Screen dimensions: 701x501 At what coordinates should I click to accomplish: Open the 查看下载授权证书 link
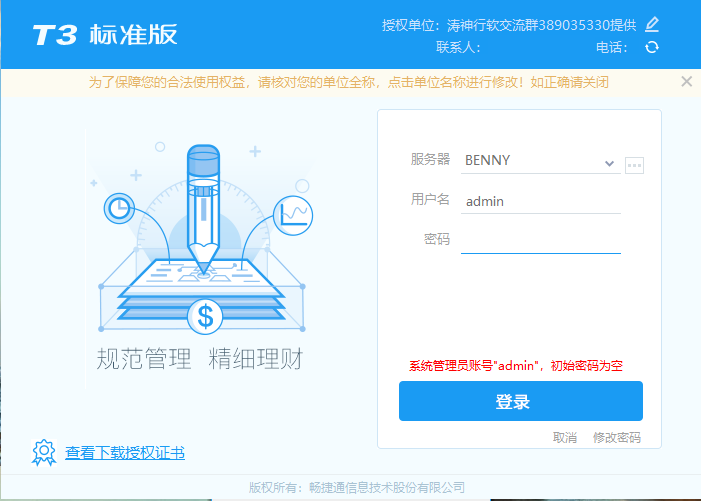pos(125,453)
